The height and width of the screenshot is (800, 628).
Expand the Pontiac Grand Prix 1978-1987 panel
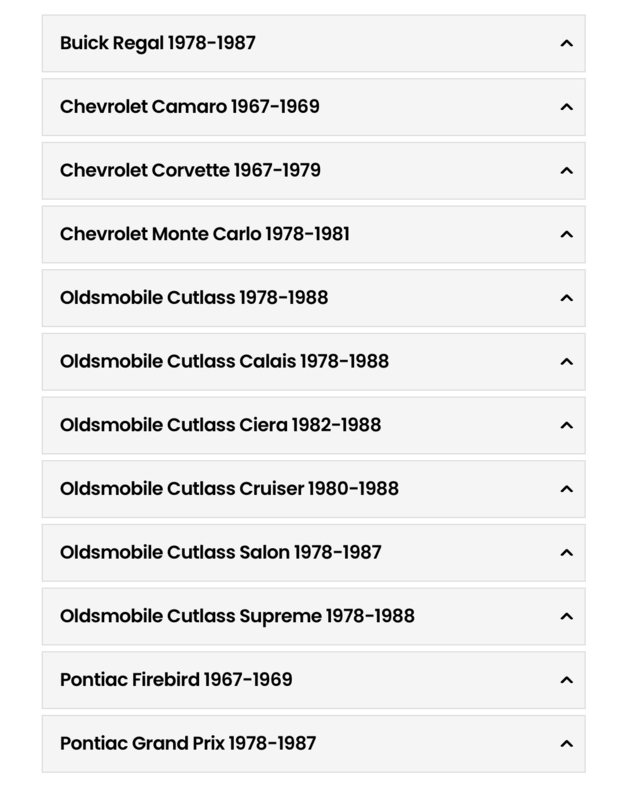(313, 744)
